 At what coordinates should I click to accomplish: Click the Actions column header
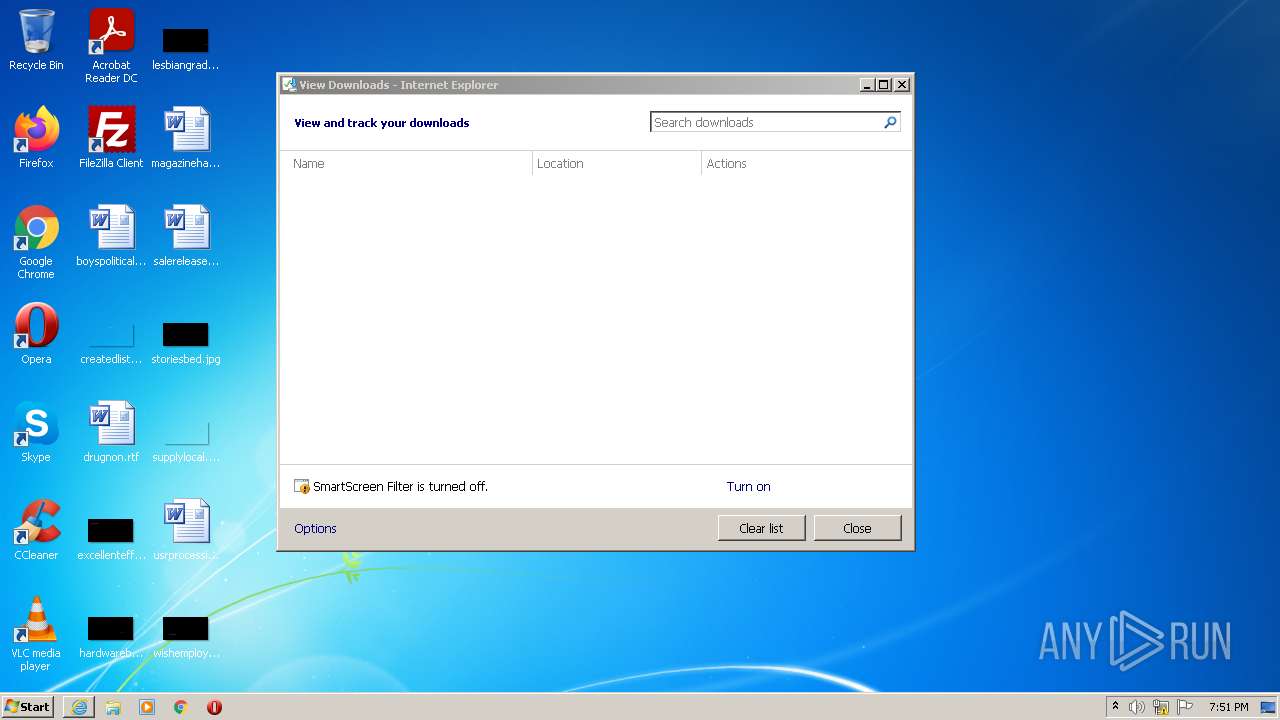tap(806, 164)
